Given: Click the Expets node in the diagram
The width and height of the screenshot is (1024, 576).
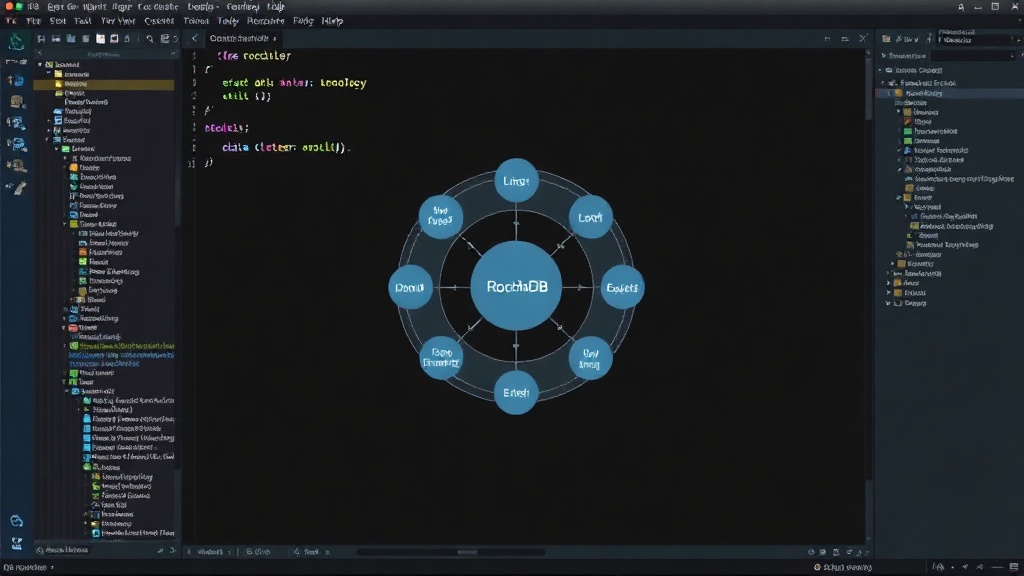Looking at the screenshot, I should (x=622, y=287).
